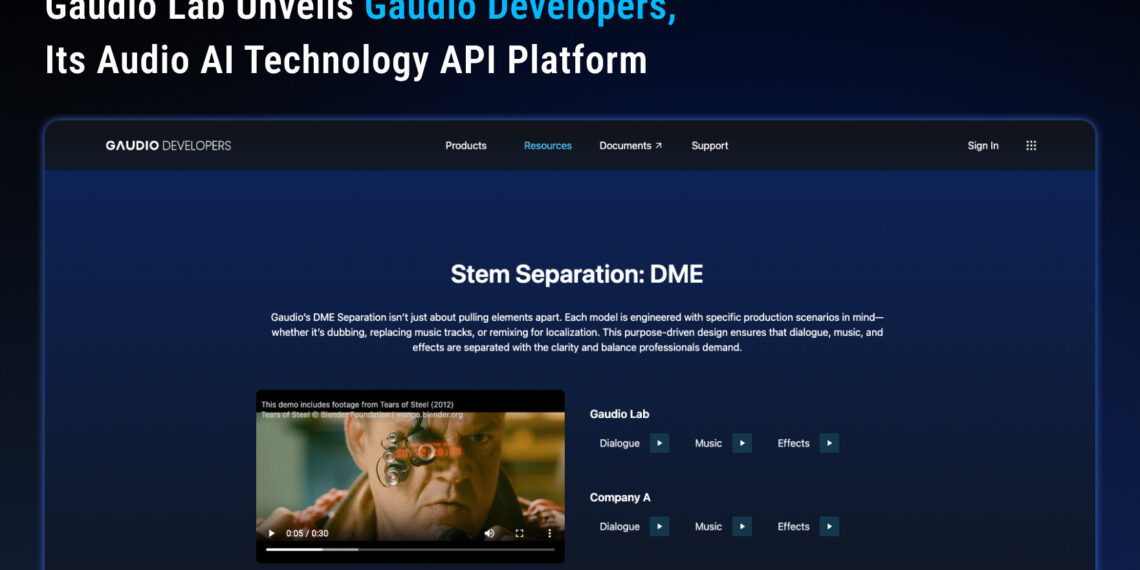Click the 0:05 / 0:30 time display

tap(307, 533)
